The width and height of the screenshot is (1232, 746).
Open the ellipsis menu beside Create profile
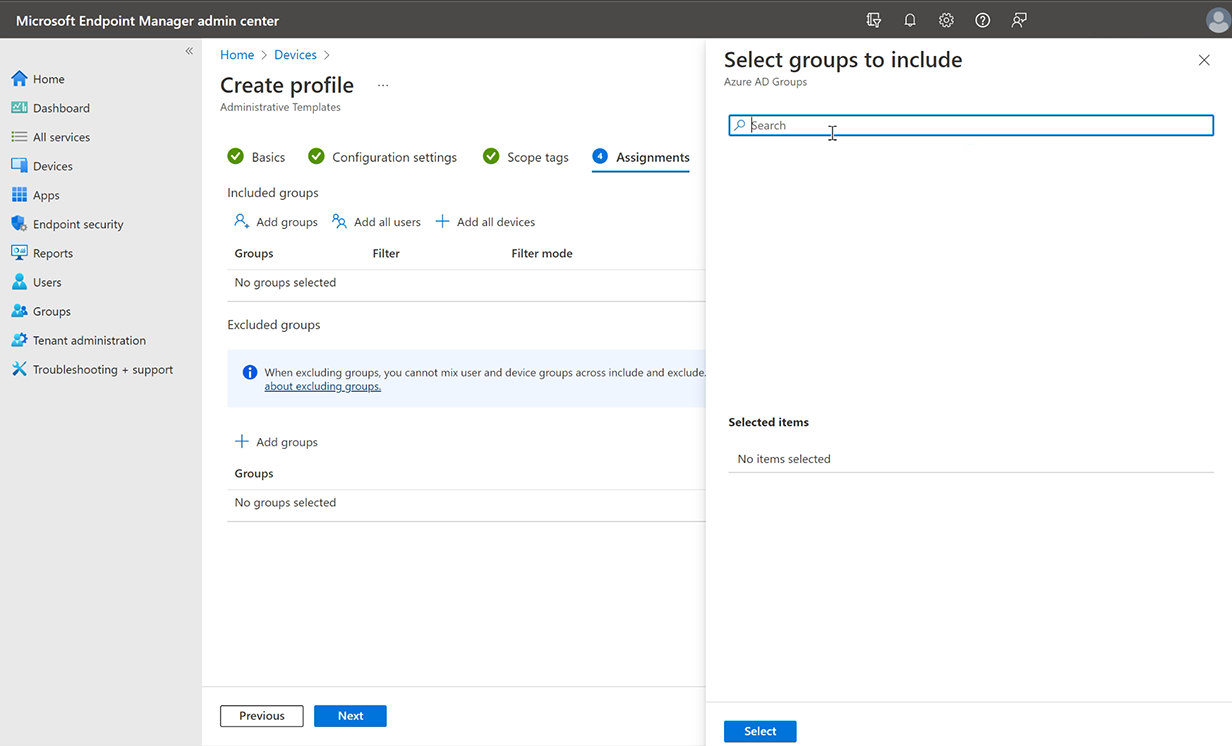point(383,86)
